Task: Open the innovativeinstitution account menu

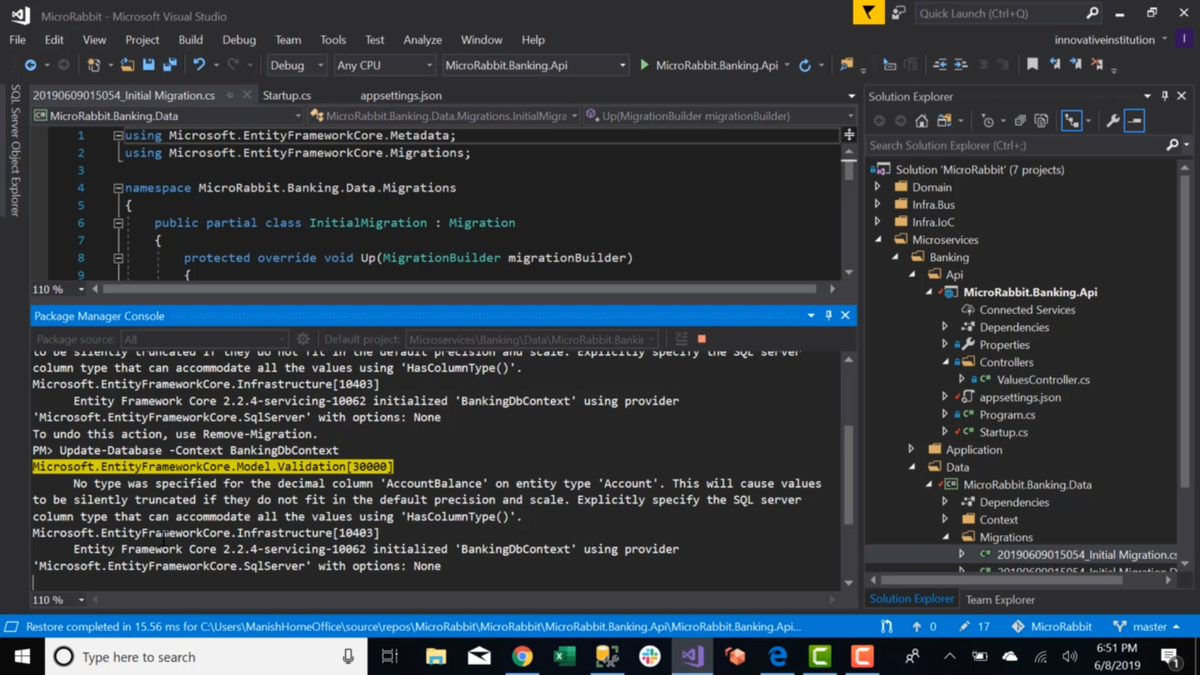Action: (1111, 40)
